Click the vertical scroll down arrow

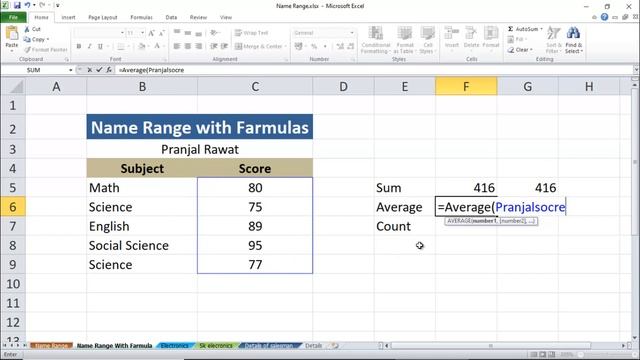(635, 337)
